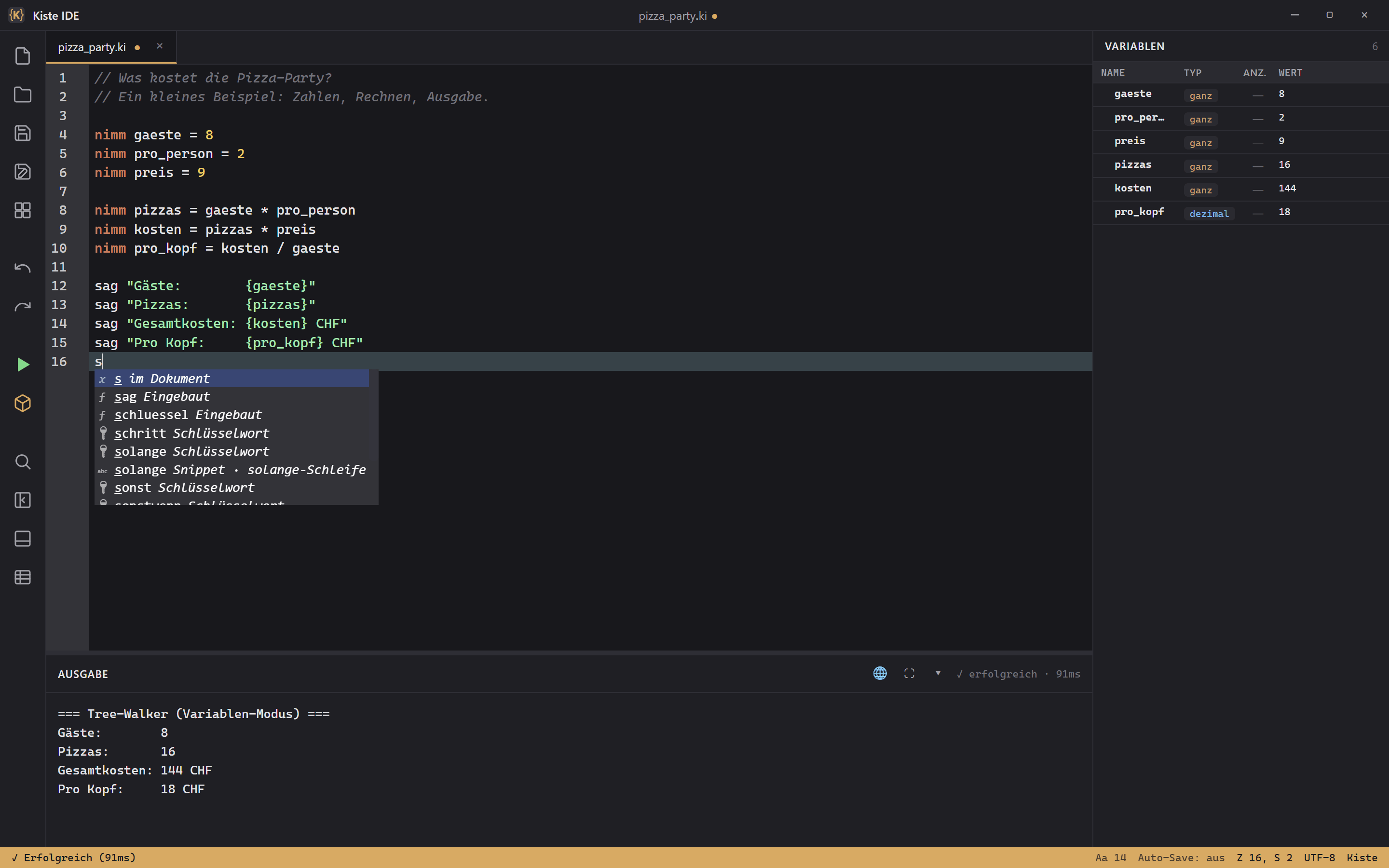Click the Kiste IDE logo icon
This screenshot has height=868, width=1389.
pos(17,15)
